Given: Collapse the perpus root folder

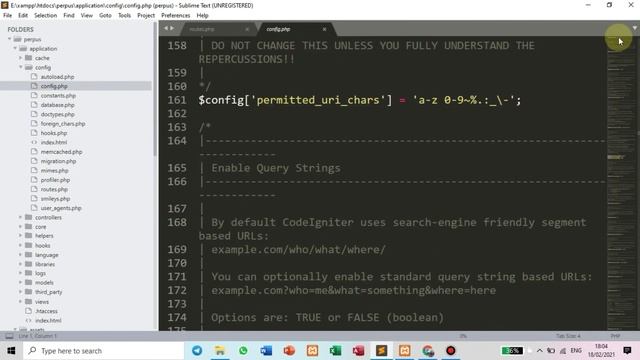Looking at the screenshot, I should (x=10, y=39).
